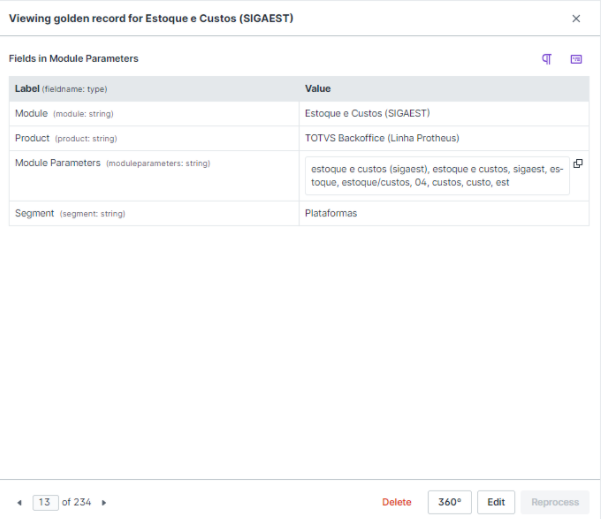Click the 'Segment' field label
This screenshot has width=601, height=519.
[34, 213]
